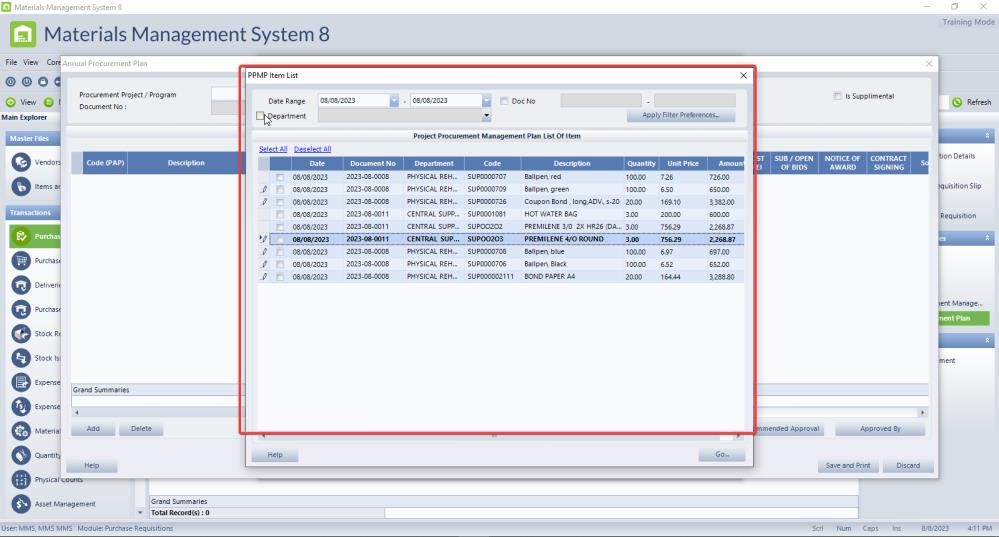This screenshot has width=999, height=537.
Task: Open the Asset Management module icon
Action: point(20,504)
